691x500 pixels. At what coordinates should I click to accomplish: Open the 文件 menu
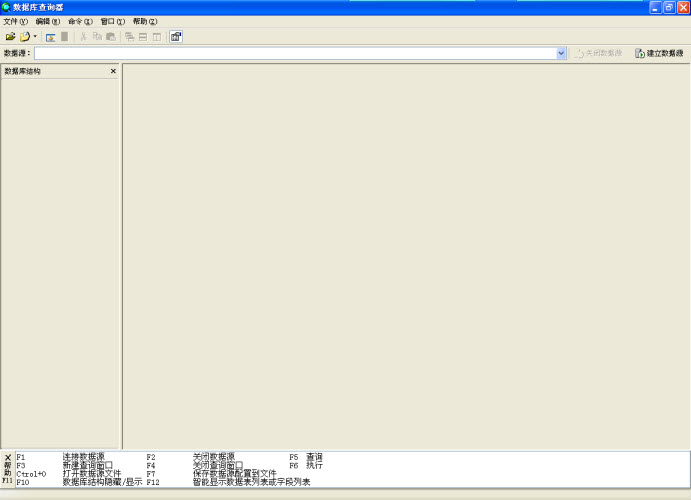(x=16, y=21)
